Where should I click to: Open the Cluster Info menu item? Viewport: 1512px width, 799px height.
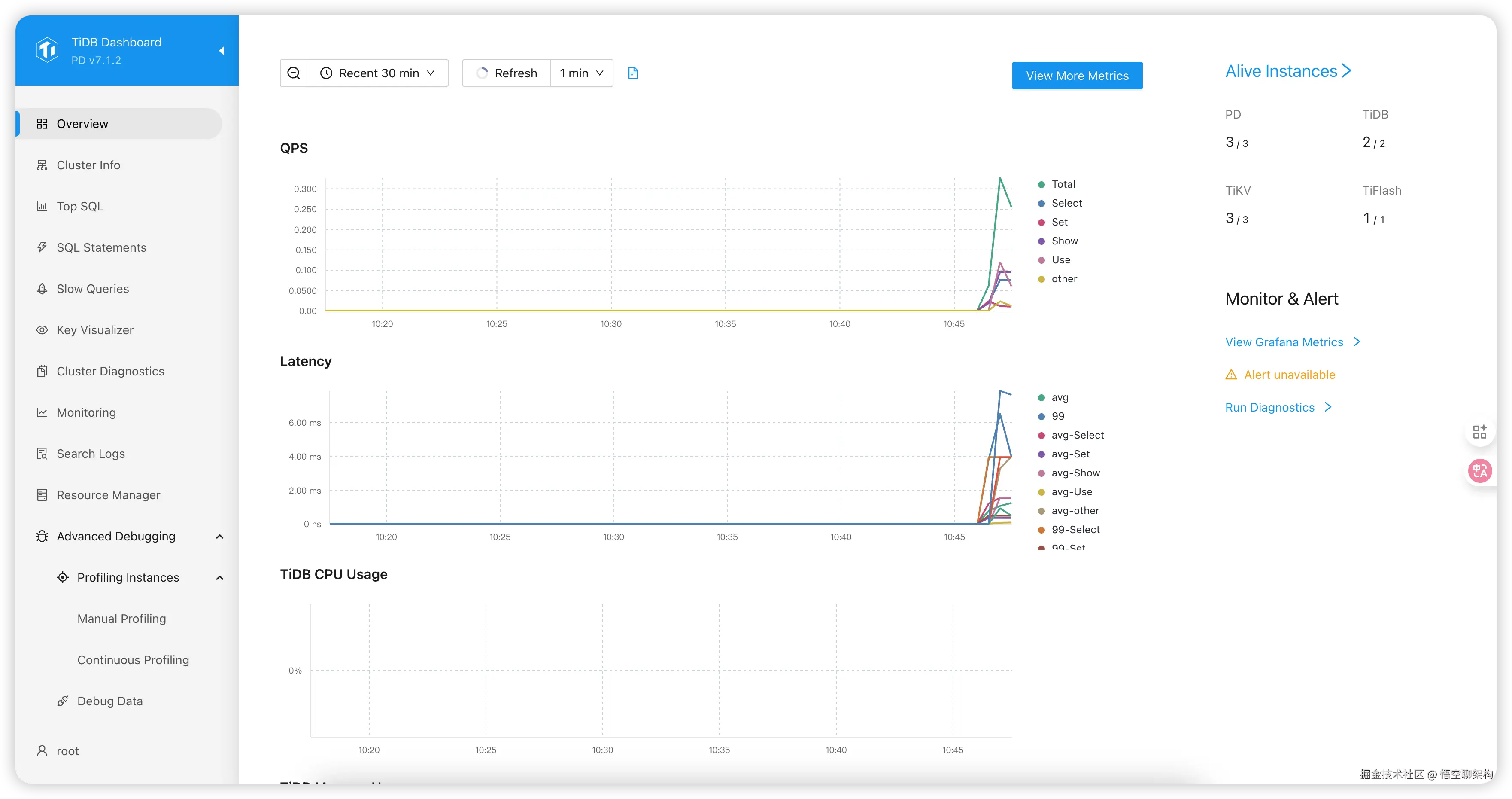(x=88, y=165)
